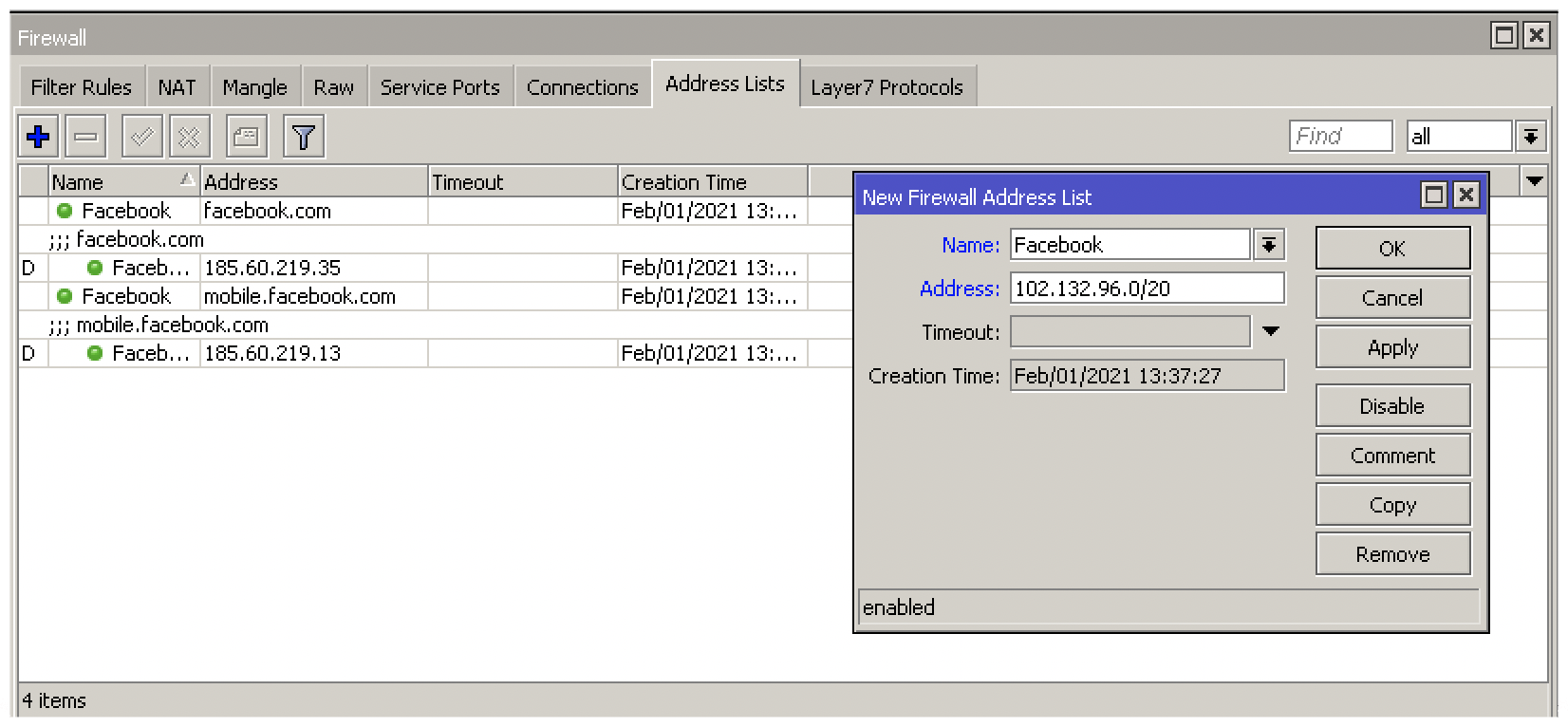Click the funnel Filter toolbar icon

[x=304, y=138]
